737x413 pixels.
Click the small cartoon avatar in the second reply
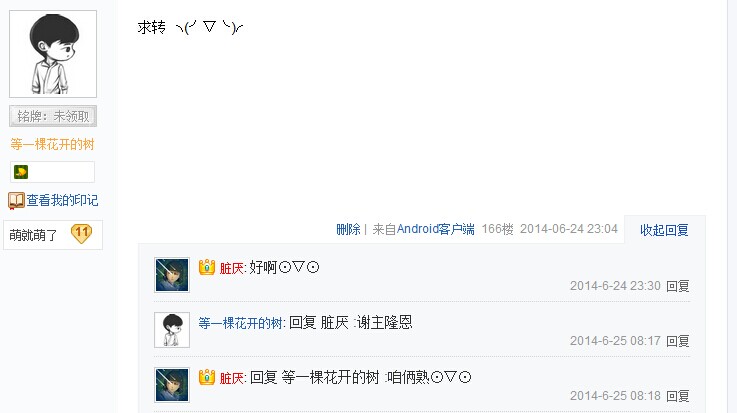pyautogui.click(x=172, y=330)
